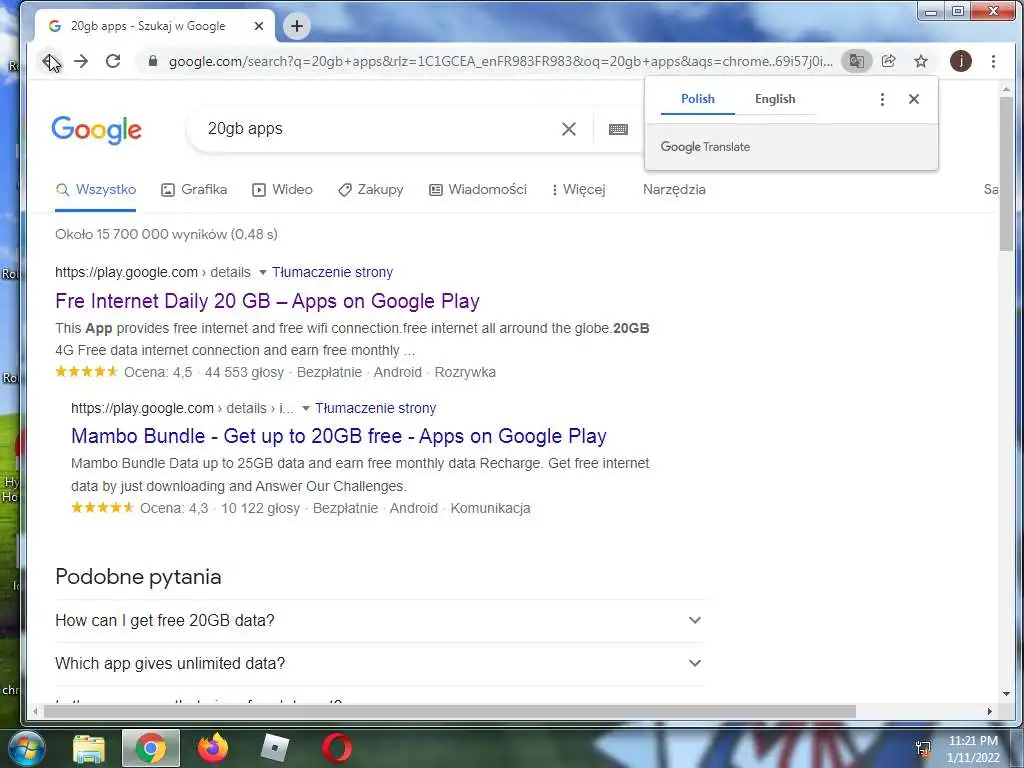Click the taskbar clock showing 11:21 PM
Image resolution: width=1024 pixels, height=768 pixels.
click(973, 749)
